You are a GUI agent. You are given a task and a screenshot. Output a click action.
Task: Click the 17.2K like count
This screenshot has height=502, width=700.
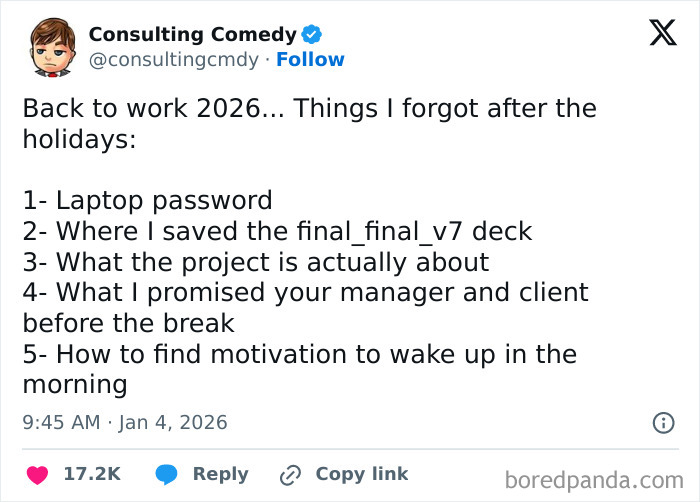[x=92, y=474]
